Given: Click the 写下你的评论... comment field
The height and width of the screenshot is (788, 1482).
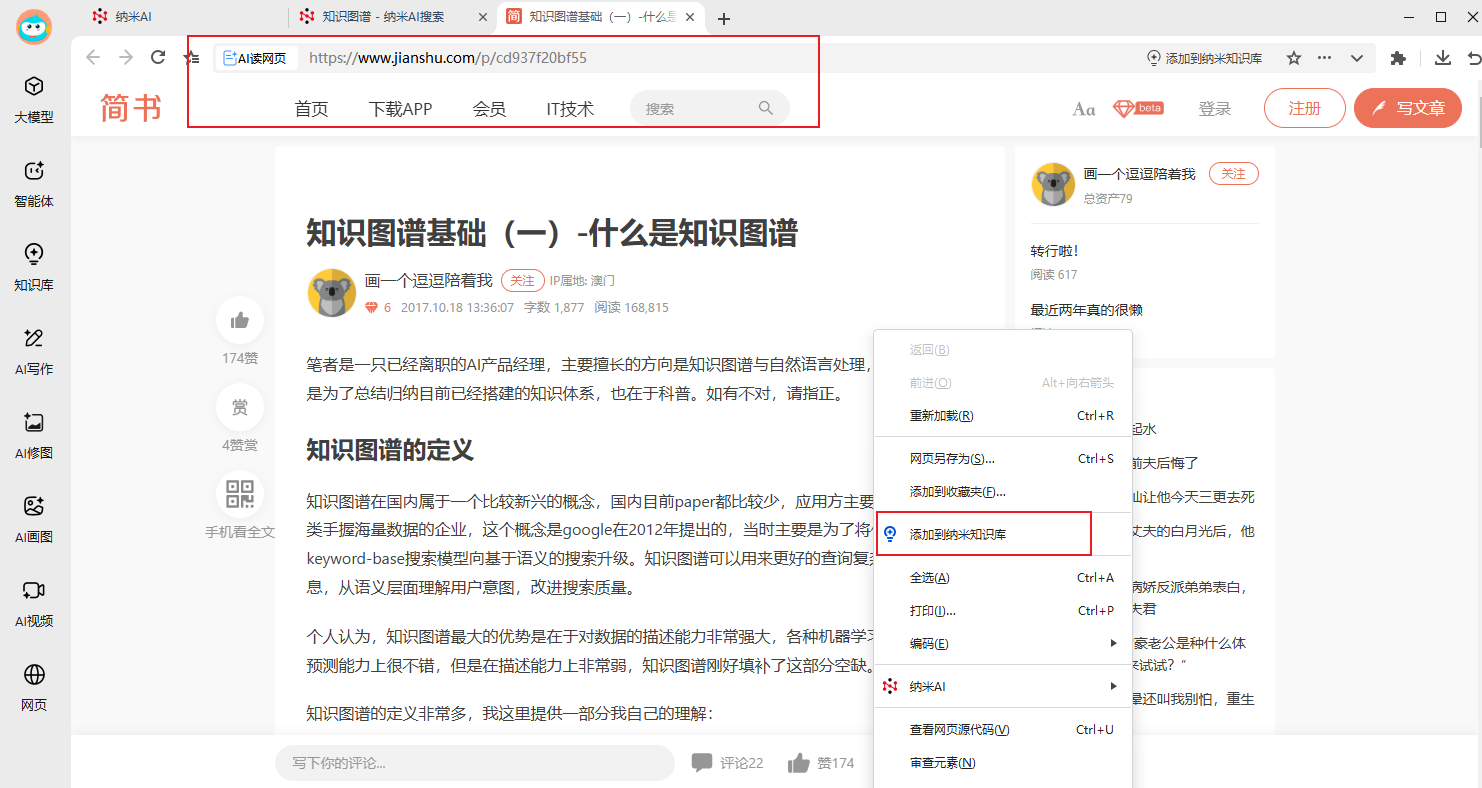Looking at the screenshot, I should point(475,763).
